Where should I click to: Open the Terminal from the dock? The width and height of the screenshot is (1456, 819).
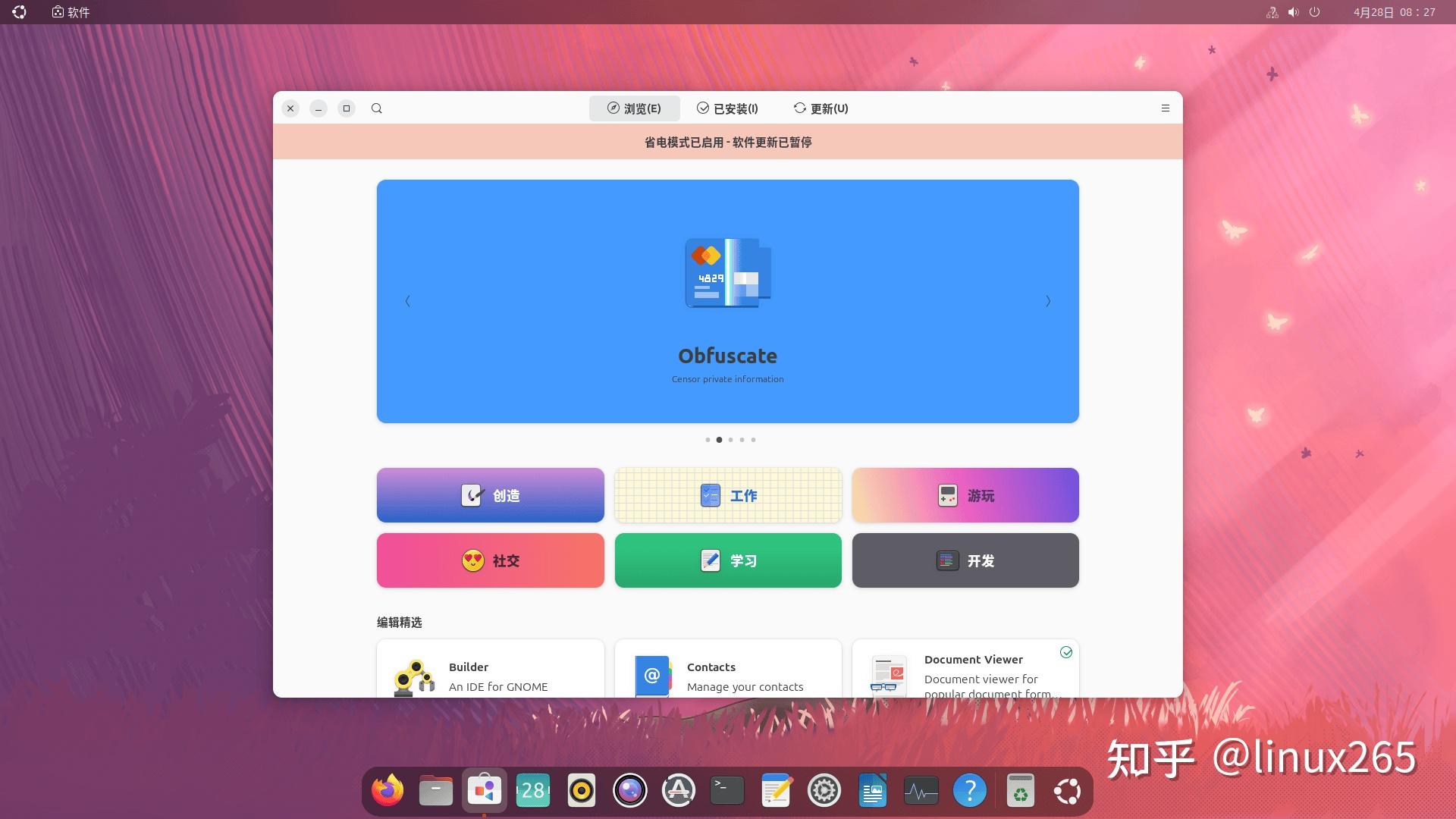[x=726, y=790]
